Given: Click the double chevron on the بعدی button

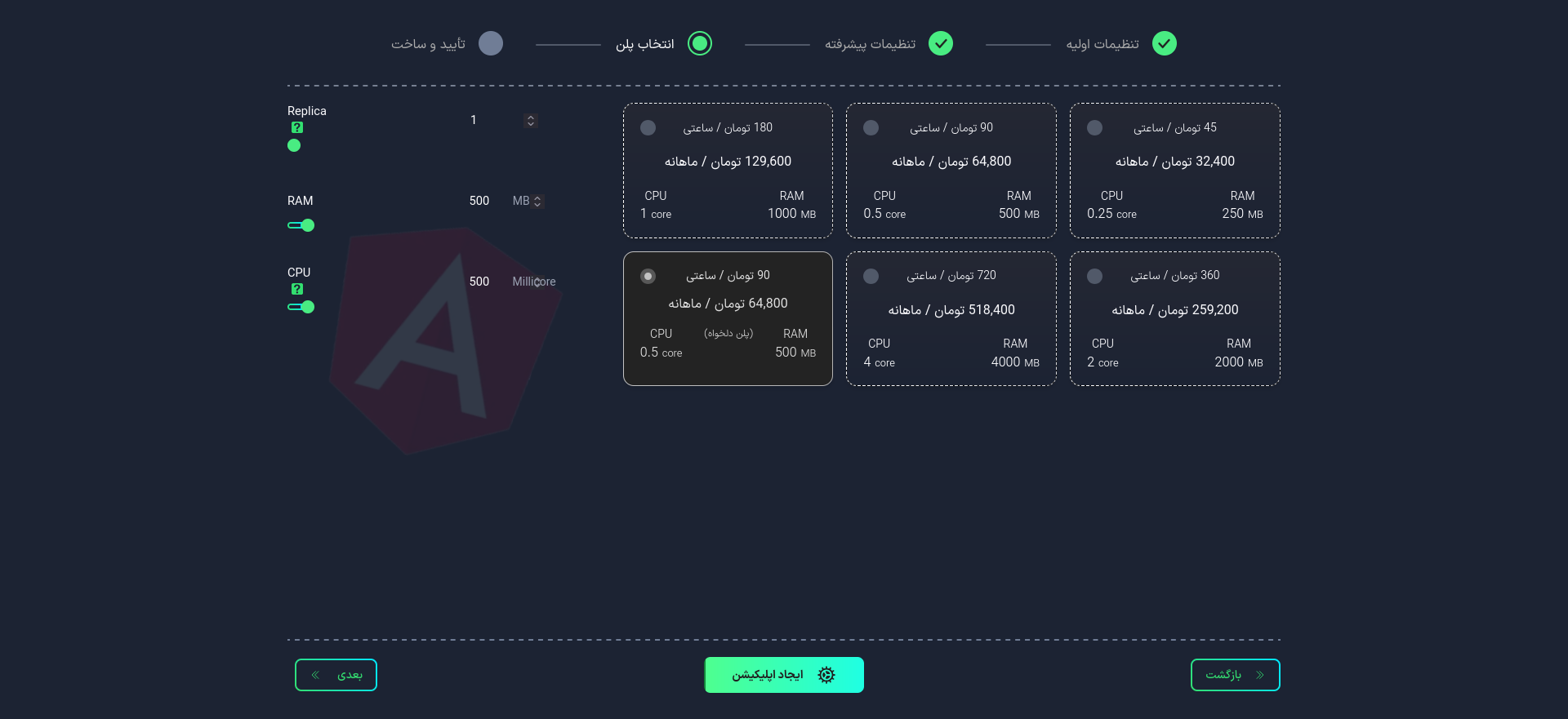Looking at the screenshot, I should point(315,675).
